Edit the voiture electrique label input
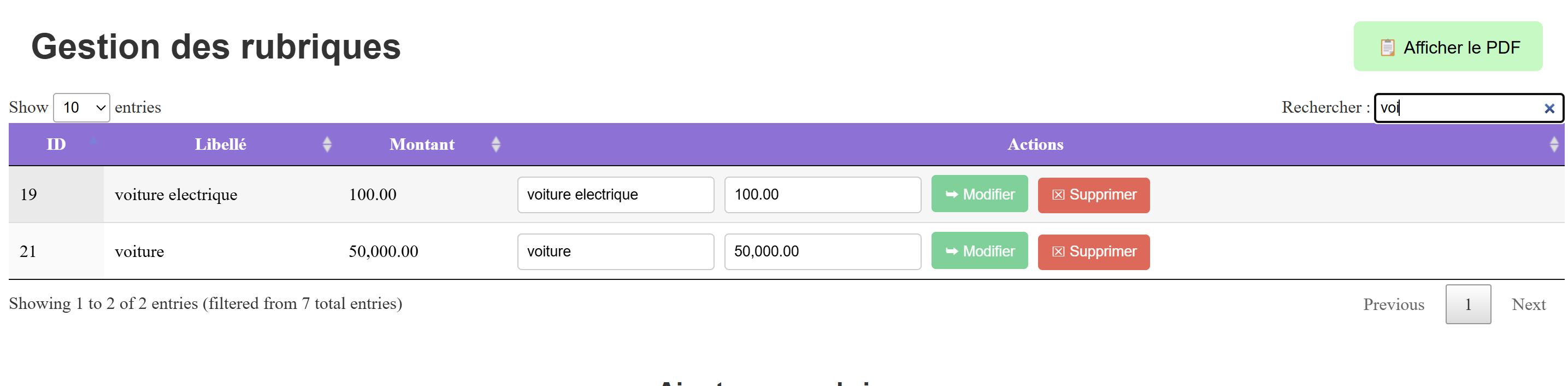Image resolution: width=1568 pixels, height=386 pixels. tap(615, 194)
